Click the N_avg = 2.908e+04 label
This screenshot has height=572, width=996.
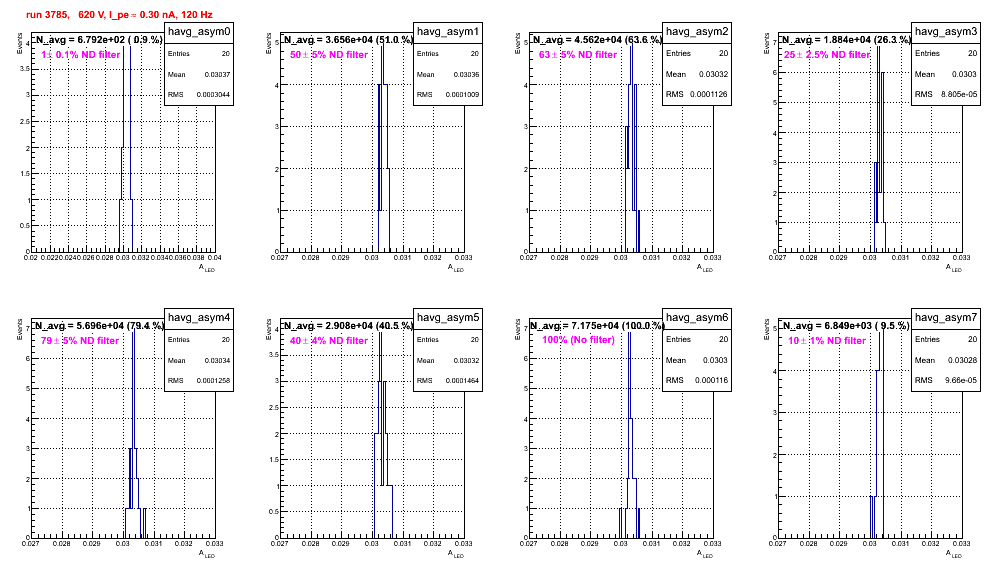coord(348,326)
